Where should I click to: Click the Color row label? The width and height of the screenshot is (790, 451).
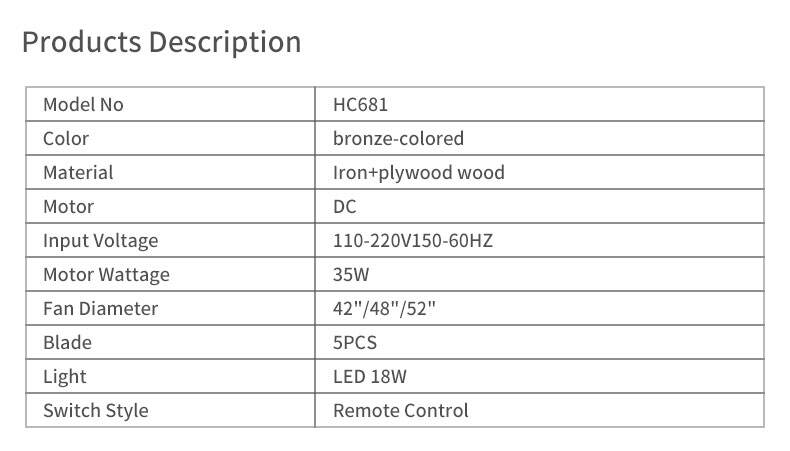click(x=66, y=139)
